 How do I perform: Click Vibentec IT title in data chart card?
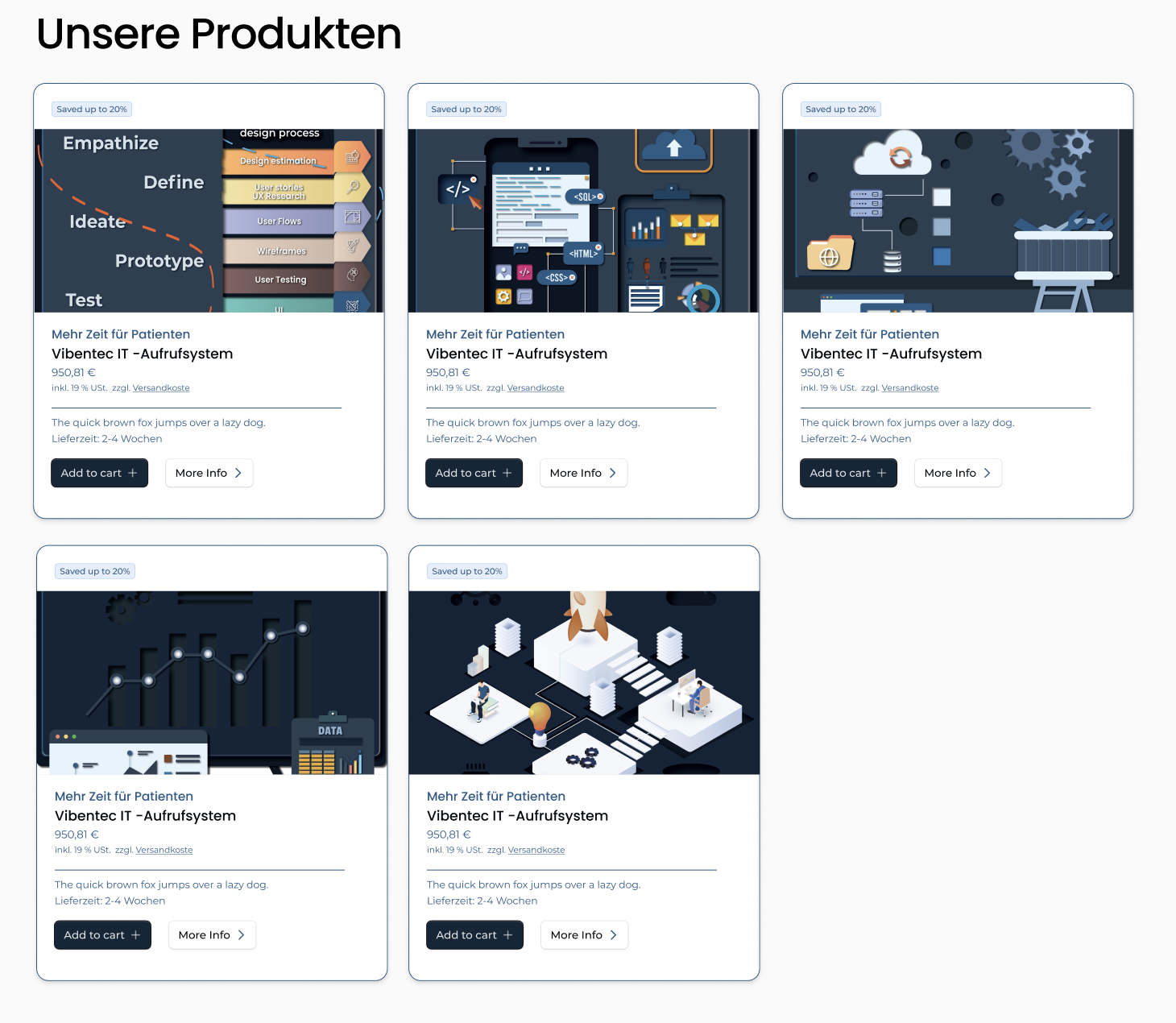click(x=145, y=816)
